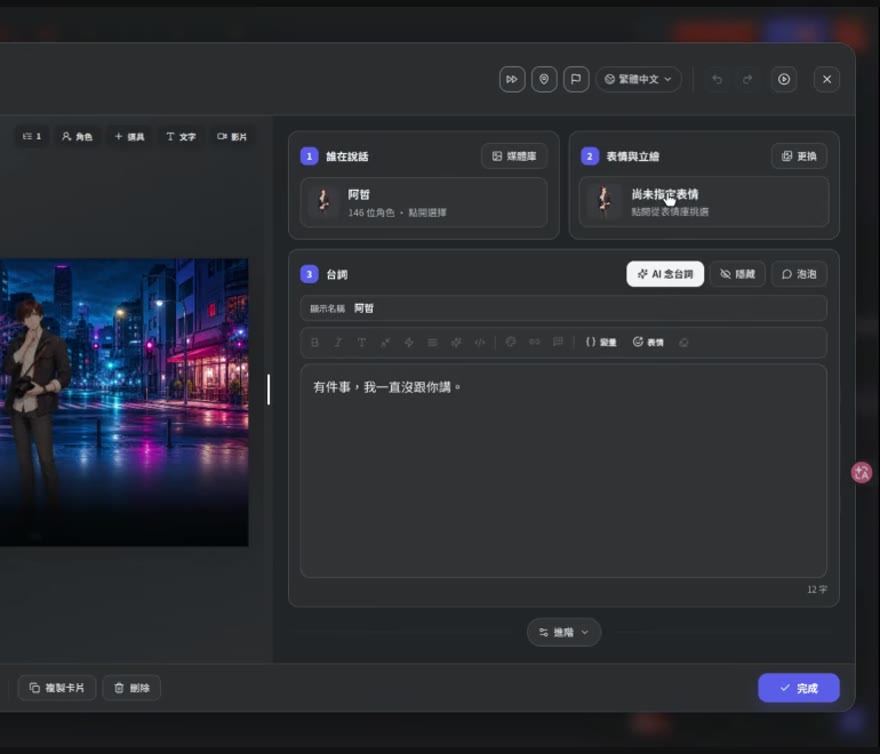Click the 完成 done button
This screenshot has width=880, height=754.
(799, 688)
